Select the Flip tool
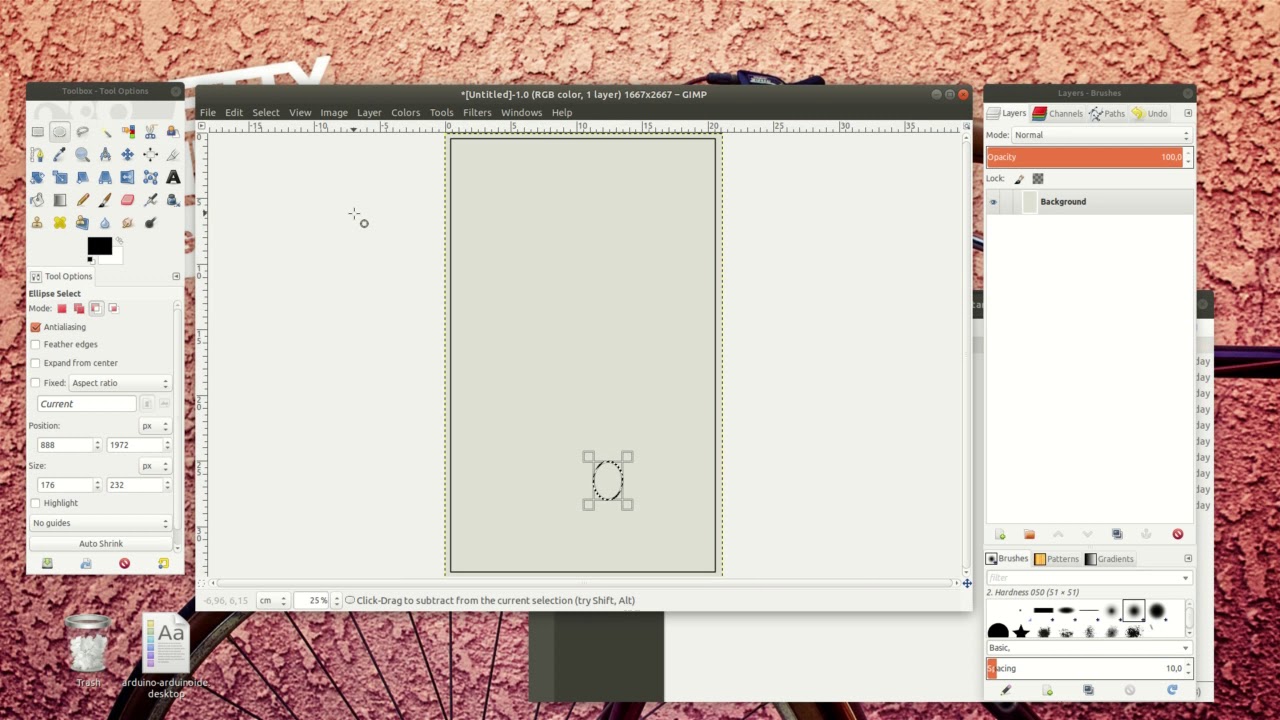Viewport: 1280px width, 720px height. 127,177
